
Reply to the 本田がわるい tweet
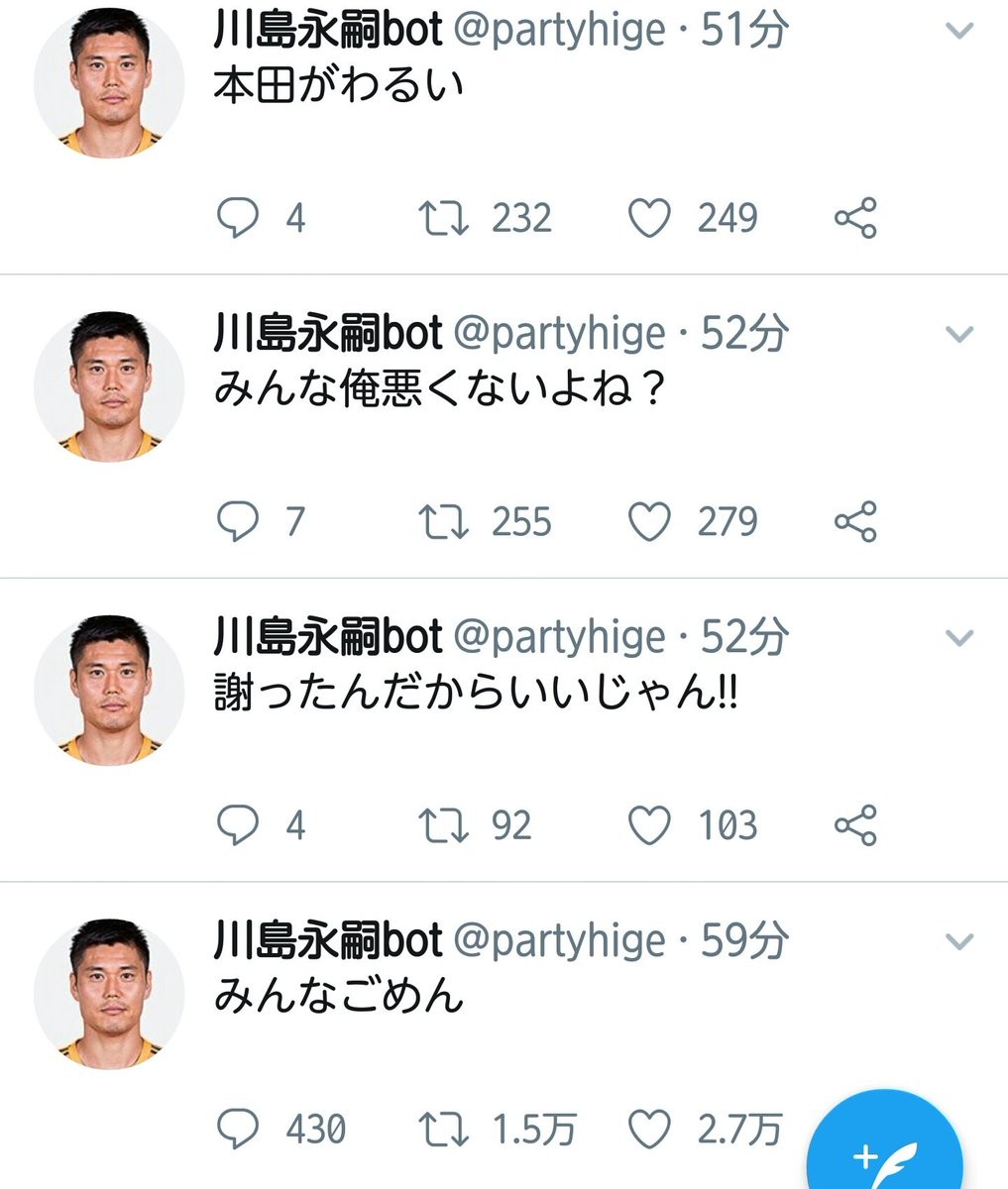[238, 218]
